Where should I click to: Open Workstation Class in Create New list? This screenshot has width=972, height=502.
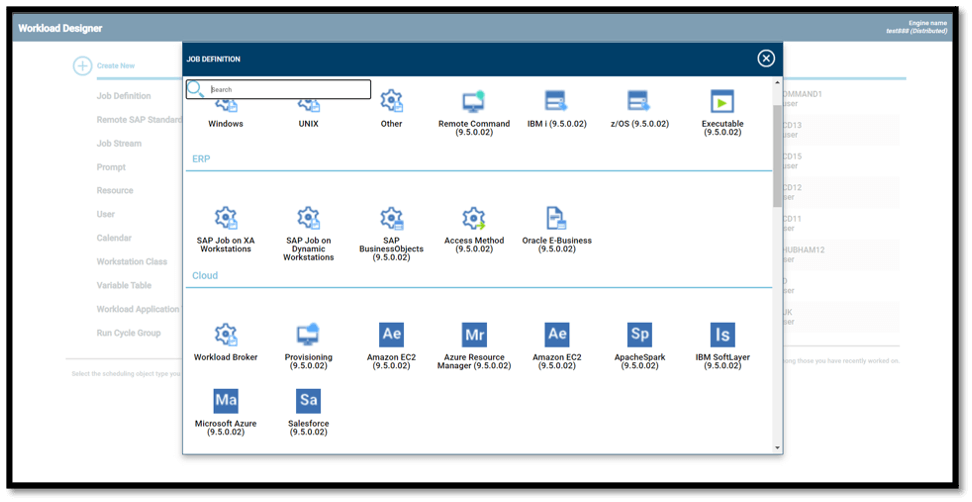132,262
